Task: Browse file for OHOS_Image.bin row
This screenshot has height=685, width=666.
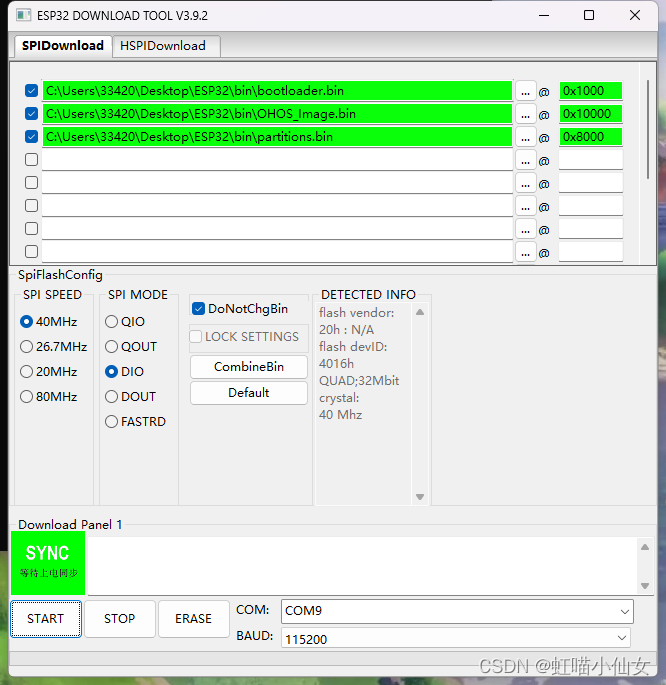Action: tap(525, 114)
